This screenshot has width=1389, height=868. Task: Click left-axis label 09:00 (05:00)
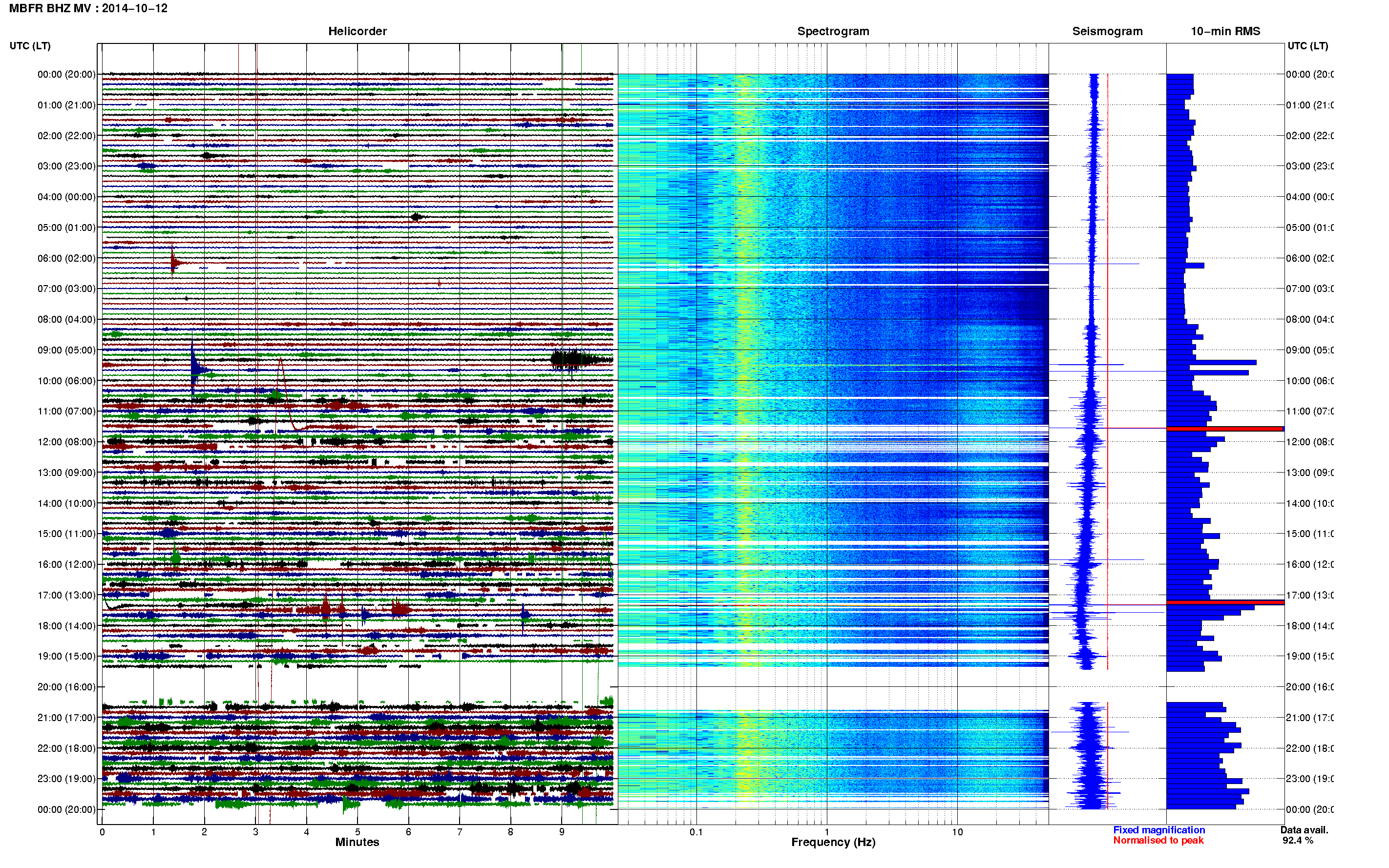point(66,350)
